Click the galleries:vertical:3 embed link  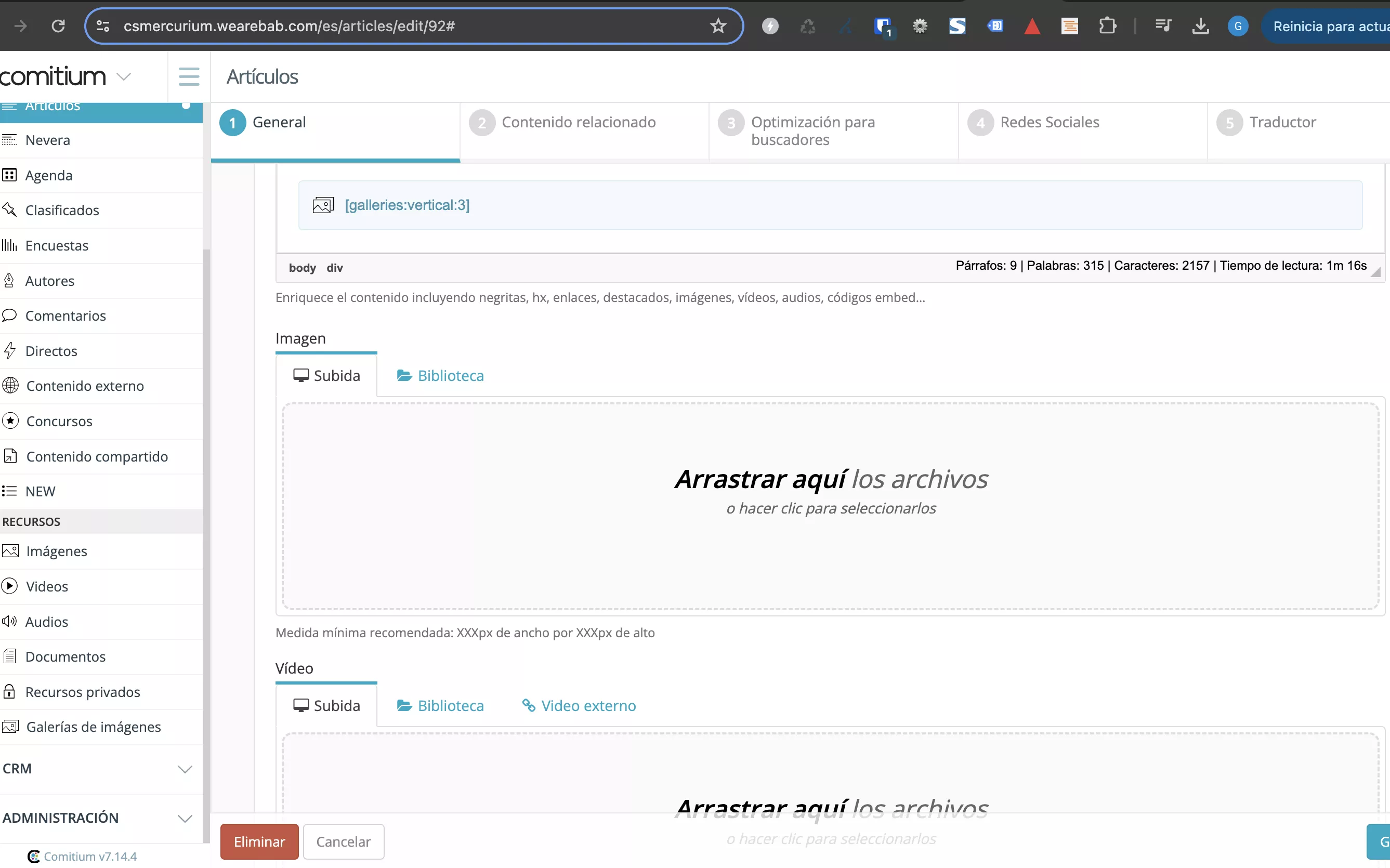point(407,205)
